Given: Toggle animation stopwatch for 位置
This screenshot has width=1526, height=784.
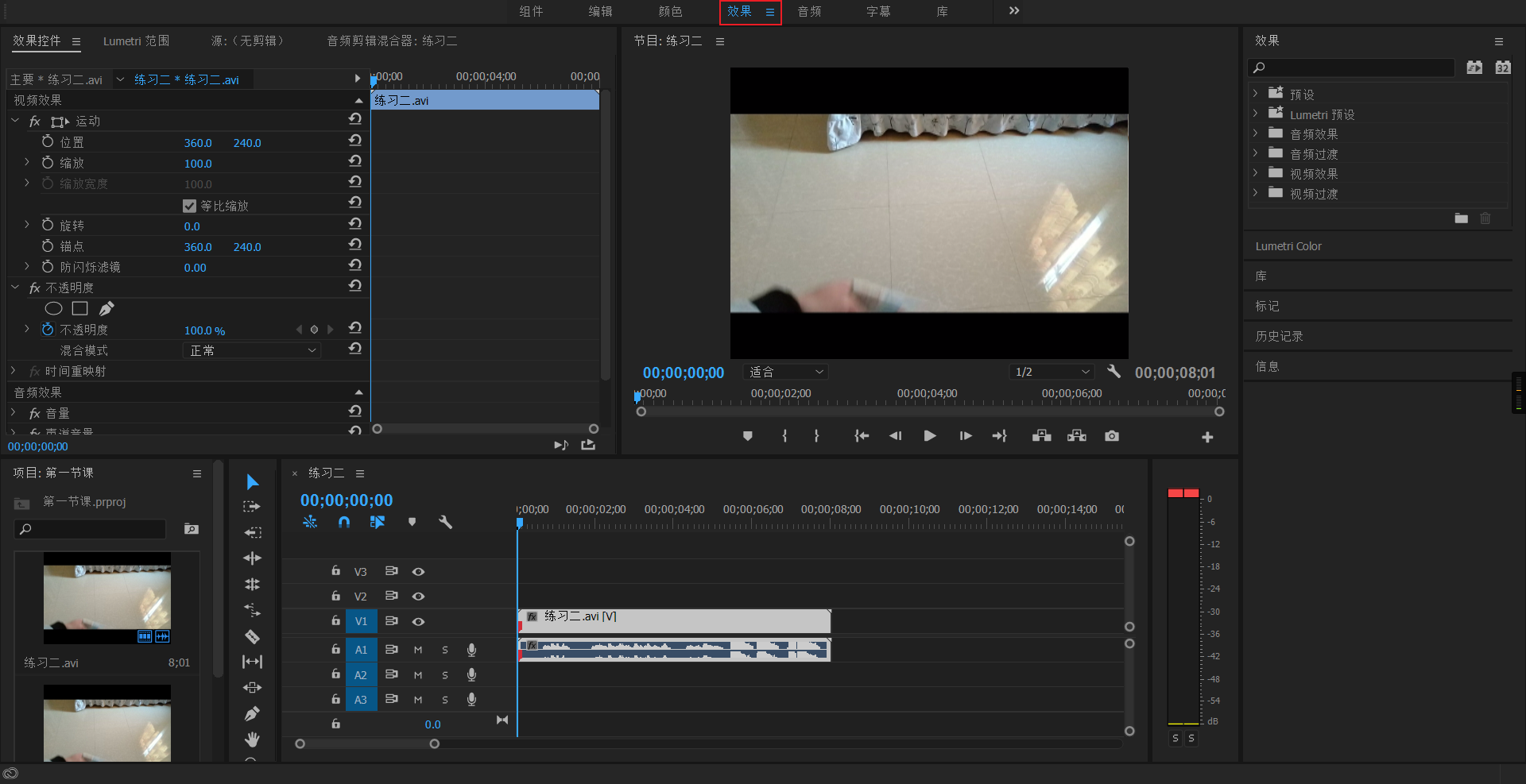Looking at the screenshot, I should point(48,141).
